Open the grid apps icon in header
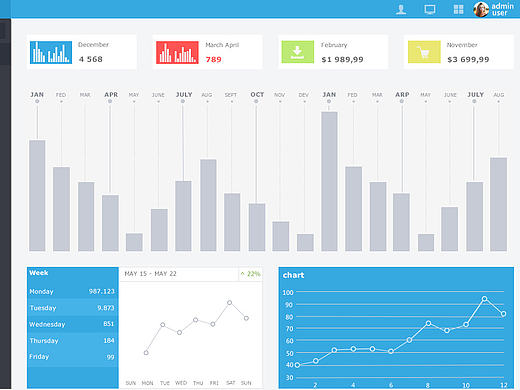The width and height of the screenshot is (520, 390). tap(459, 9)
